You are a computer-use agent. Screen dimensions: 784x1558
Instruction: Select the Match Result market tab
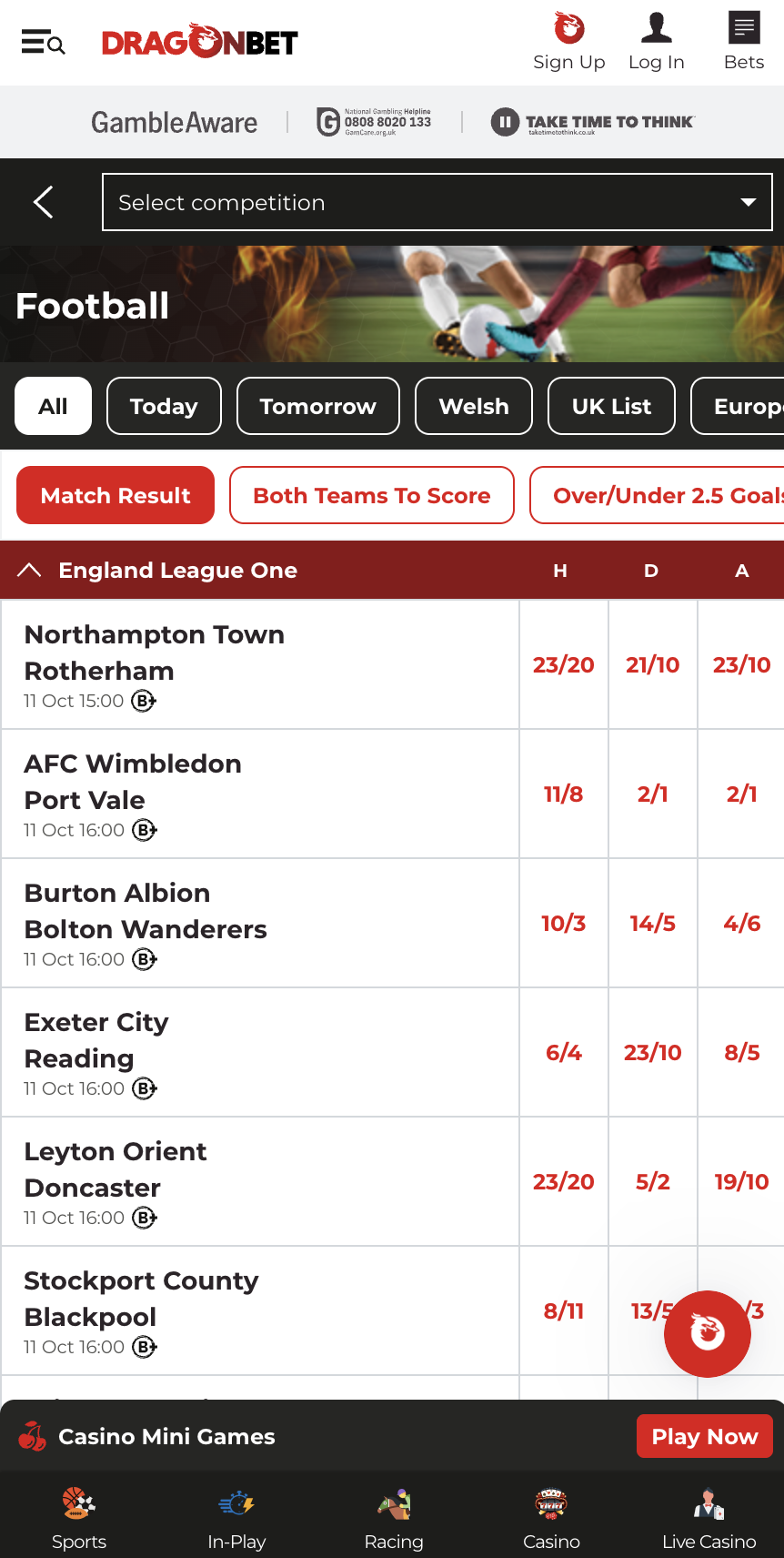(116, 495)
